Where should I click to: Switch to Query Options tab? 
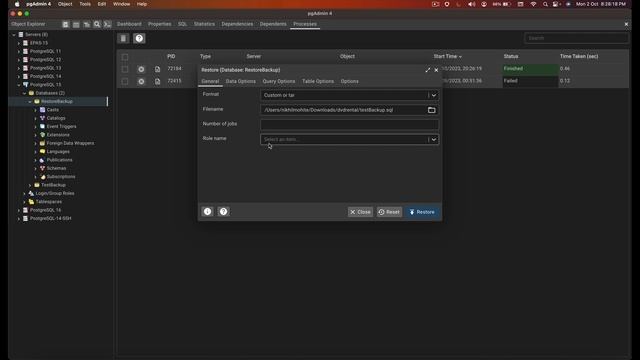(x=279, y=81)
